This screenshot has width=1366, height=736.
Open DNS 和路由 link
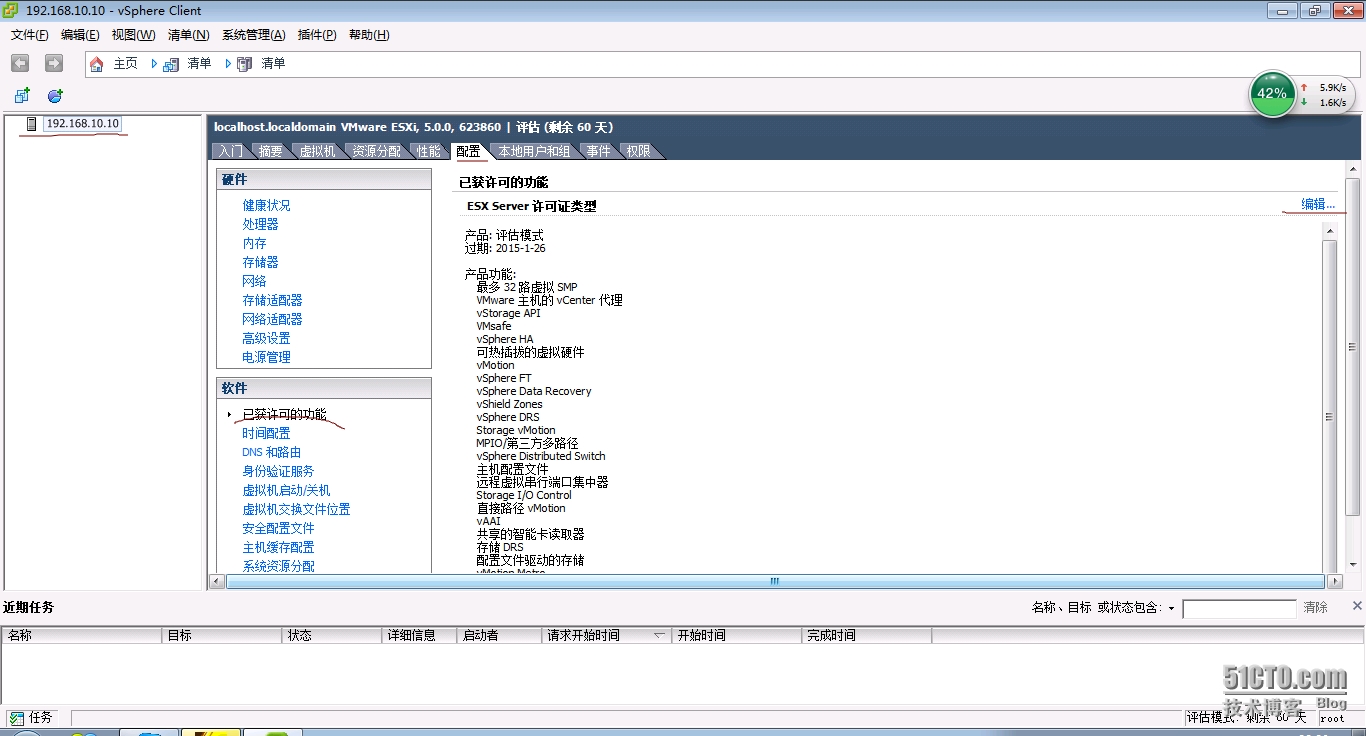pyautogui.click(x=271, y=452)
